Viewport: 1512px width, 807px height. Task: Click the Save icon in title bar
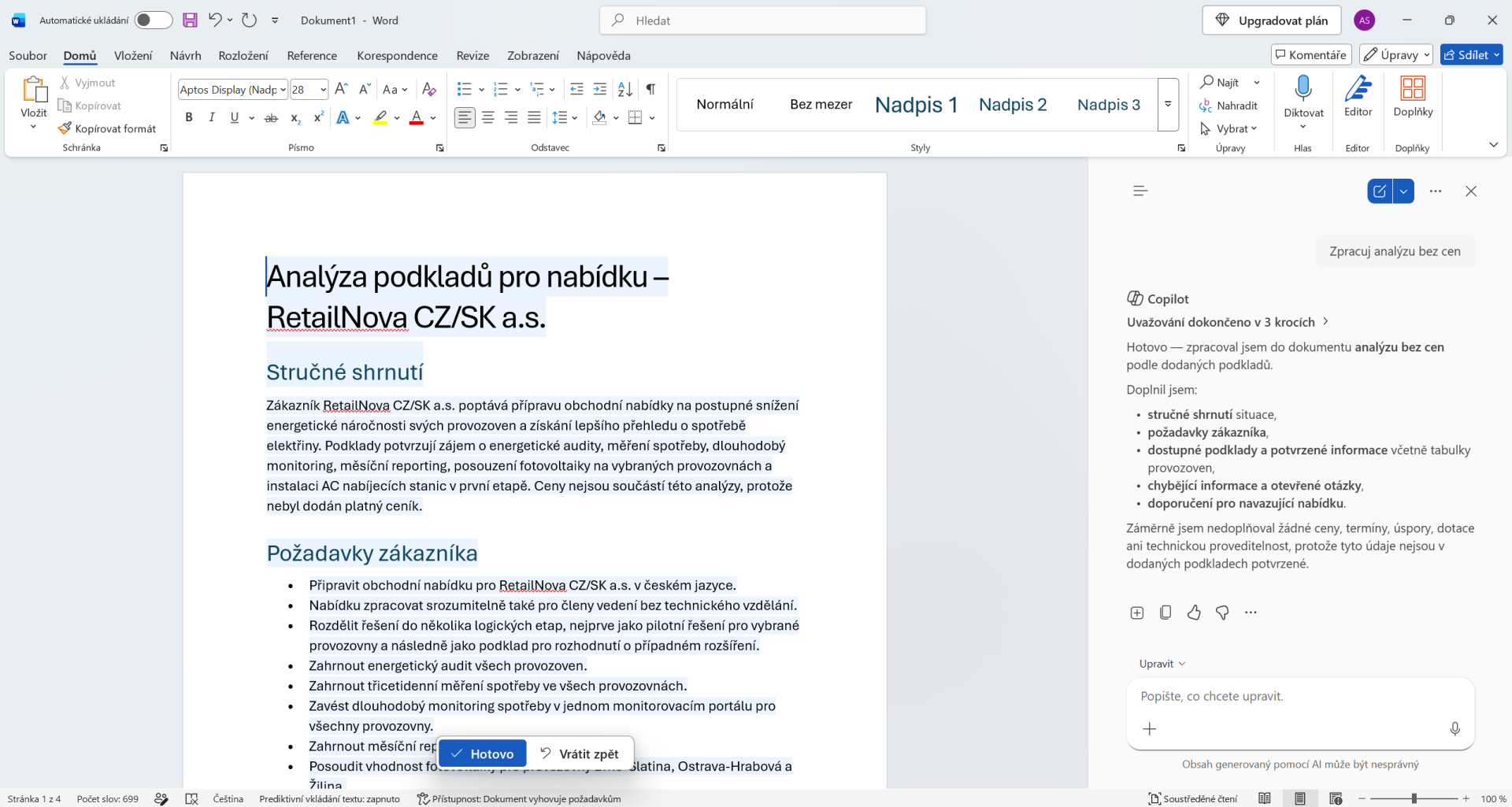tap(190, 20)
